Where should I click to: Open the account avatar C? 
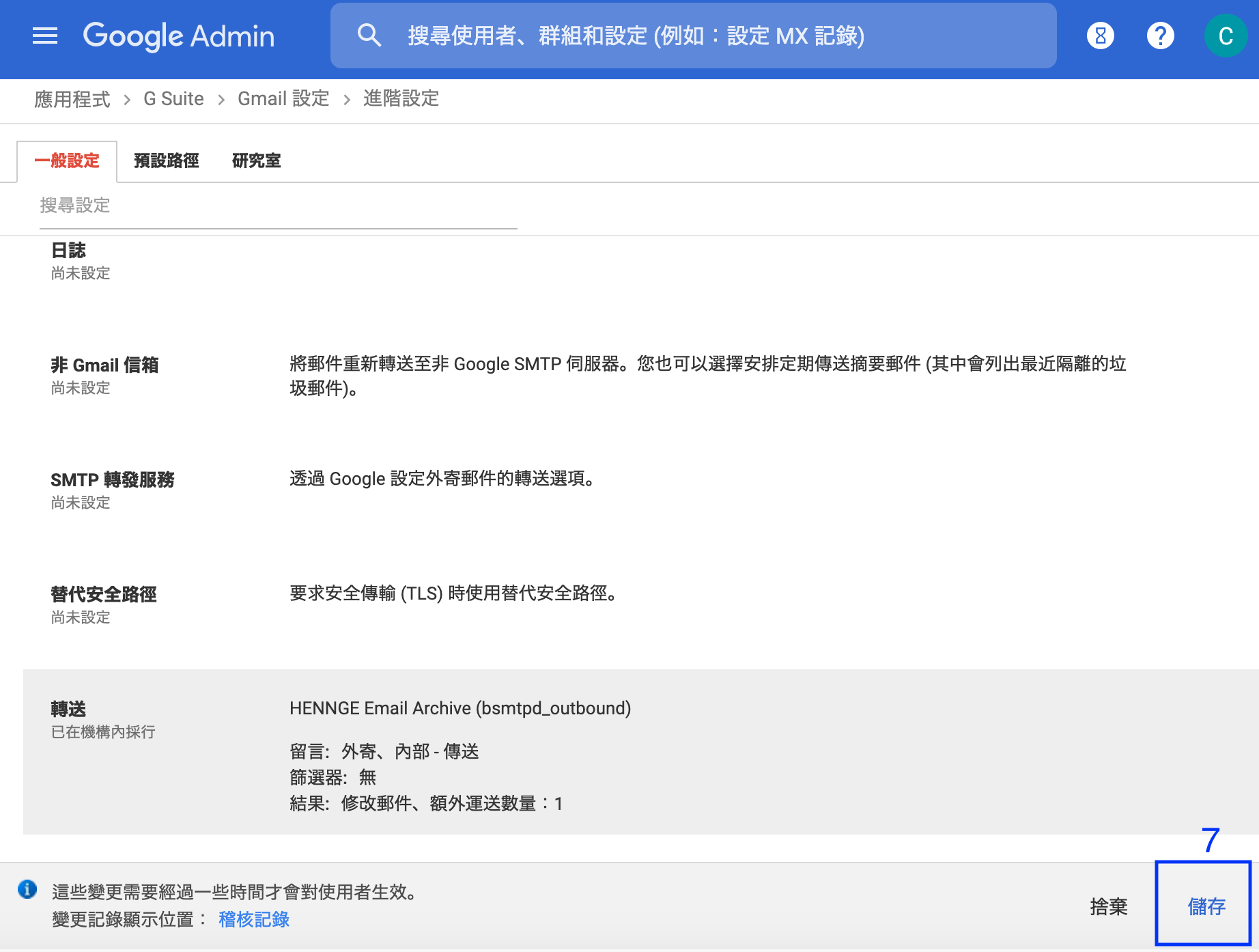(x=1226, y=36)
